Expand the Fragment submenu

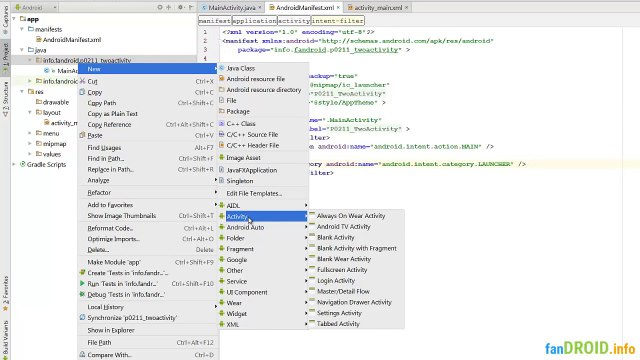pyautogui.click(x=263, y=249)
